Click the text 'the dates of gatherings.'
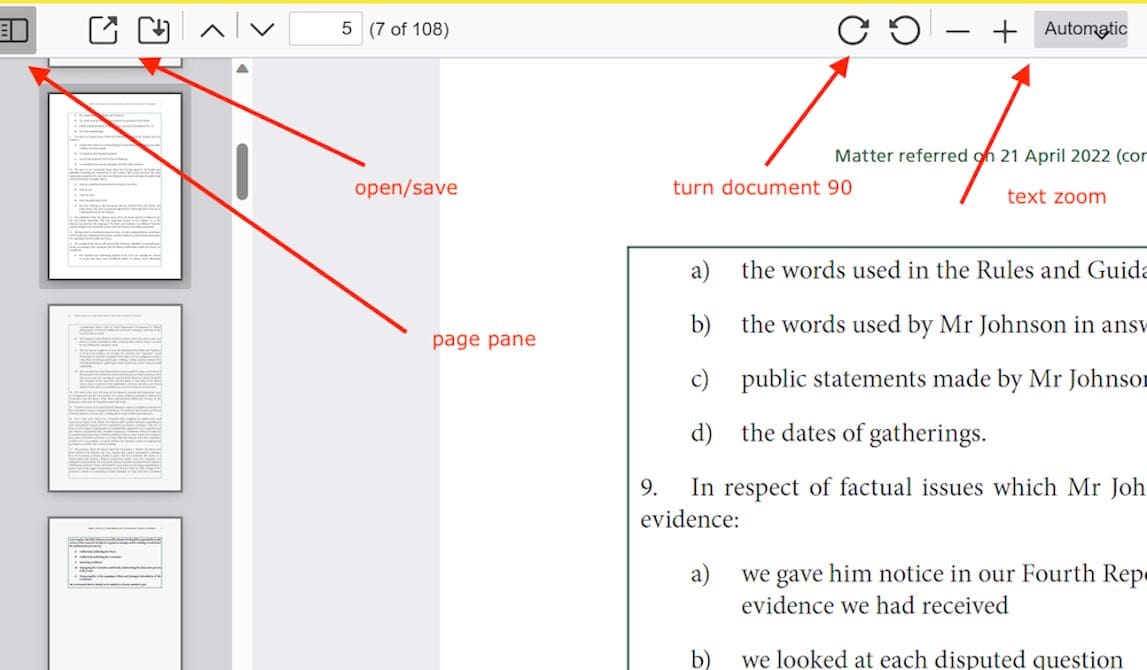Image resolution: width=1147 pixels, height=670 pixels. pos(863,433)
